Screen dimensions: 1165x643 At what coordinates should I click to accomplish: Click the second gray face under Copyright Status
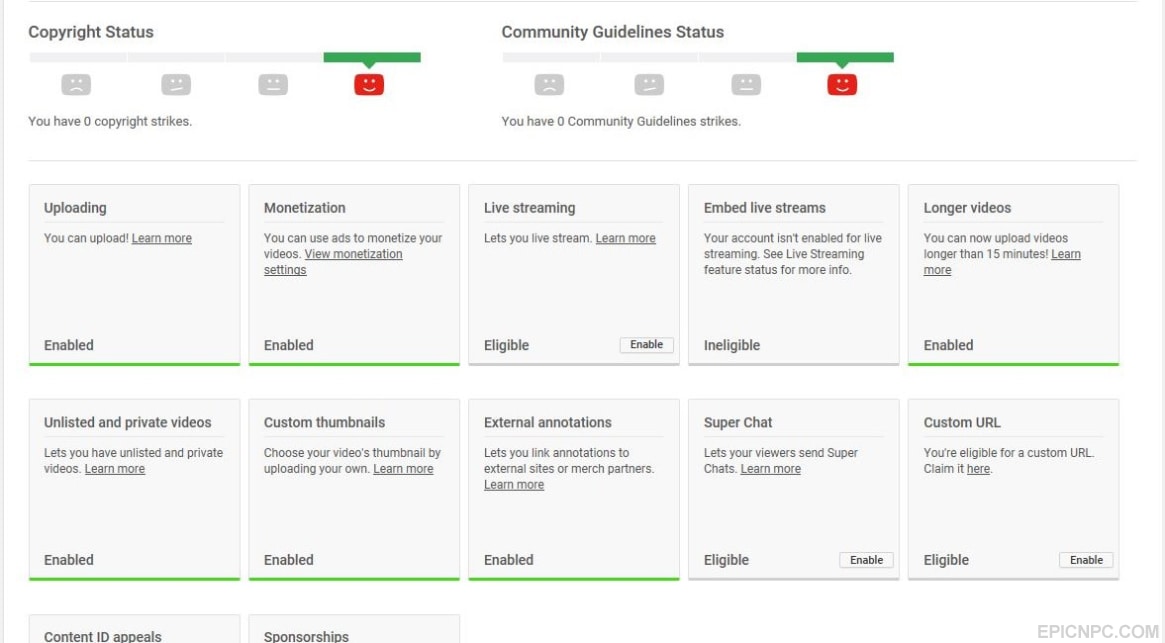pyautogui.click(x=176, y=84)
